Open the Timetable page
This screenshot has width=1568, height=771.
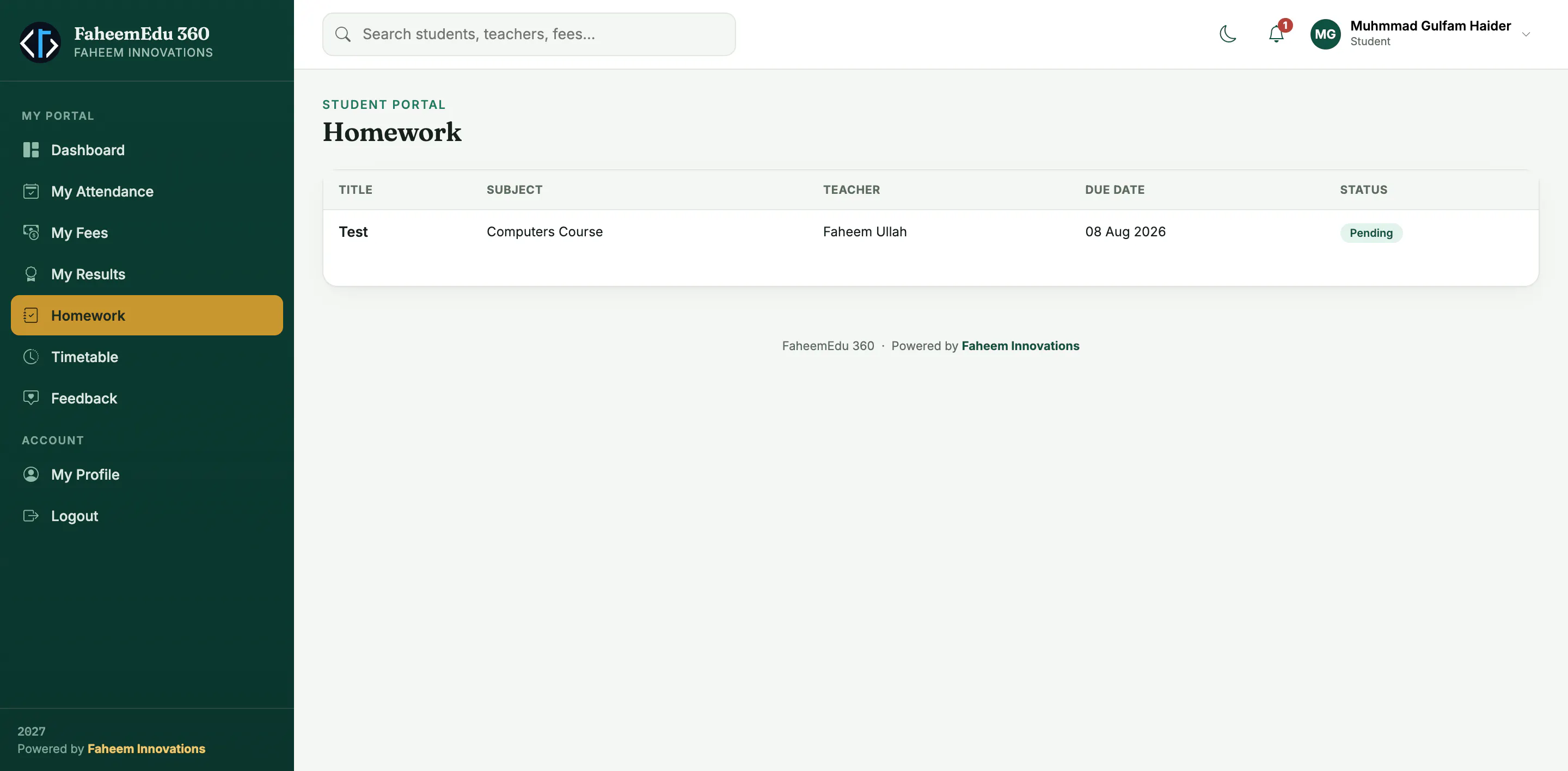(146, 357)
